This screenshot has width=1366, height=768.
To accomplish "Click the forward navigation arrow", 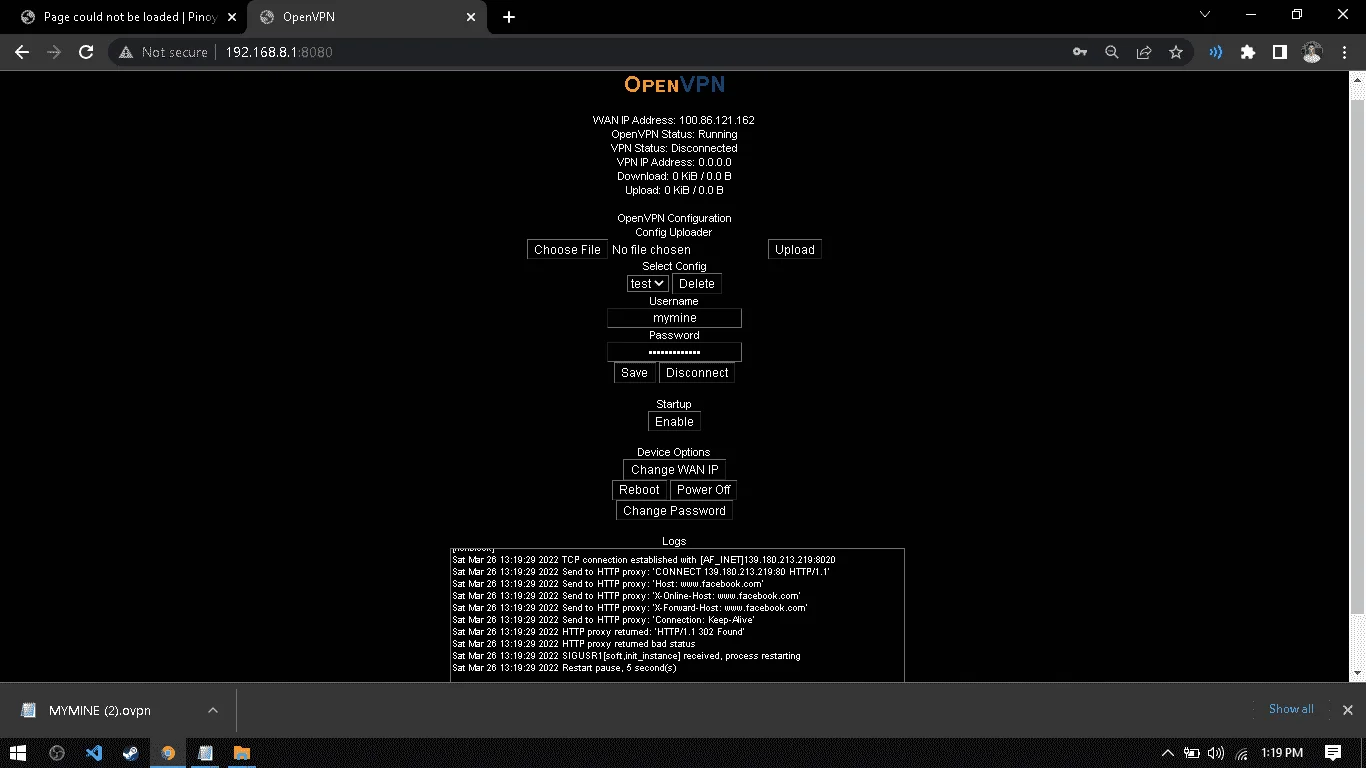I will 54,52.
